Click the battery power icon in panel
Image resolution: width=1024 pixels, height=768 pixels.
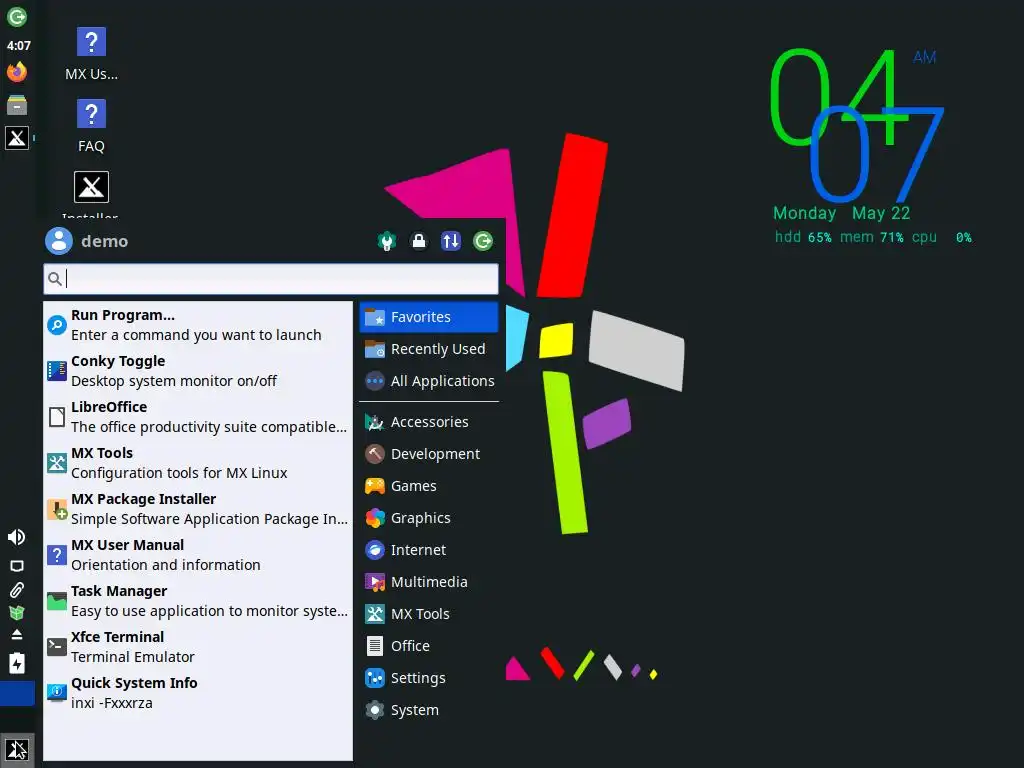[x=17, y=663]
